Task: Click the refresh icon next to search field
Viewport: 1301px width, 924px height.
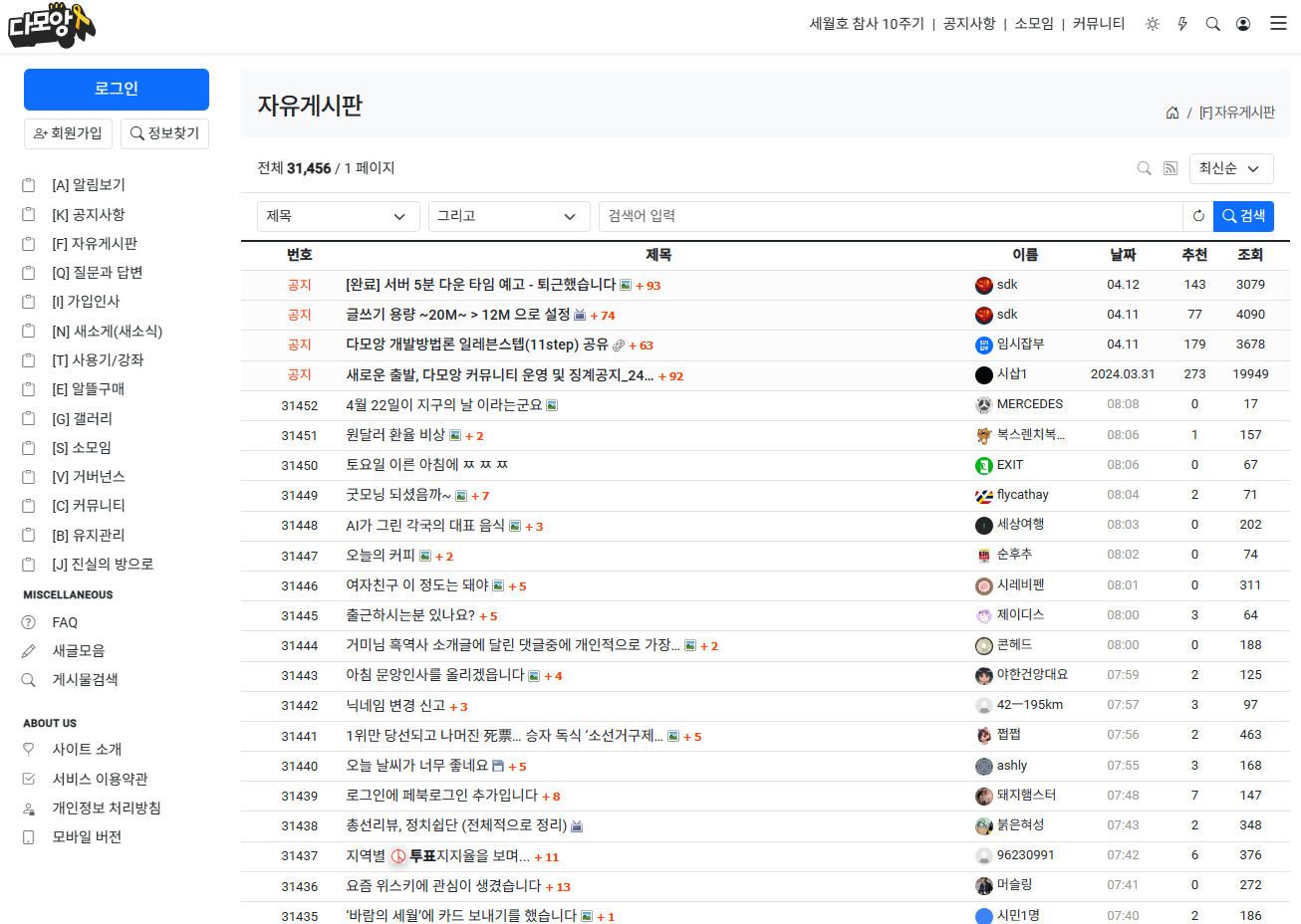Action: [1198, 216]
